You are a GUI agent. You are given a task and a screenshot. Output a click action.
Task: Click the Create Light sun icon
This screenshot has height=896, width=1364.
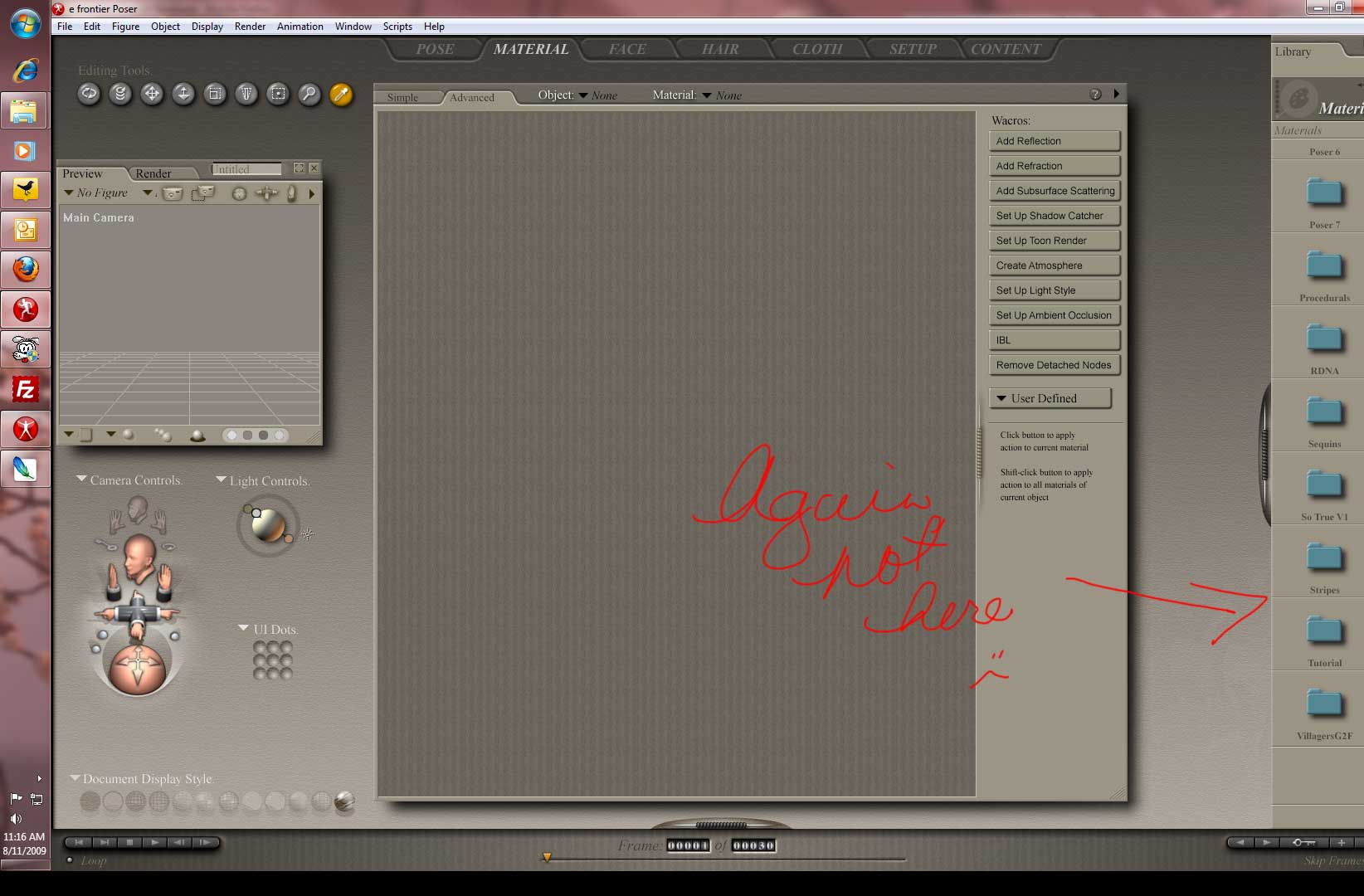307,534
